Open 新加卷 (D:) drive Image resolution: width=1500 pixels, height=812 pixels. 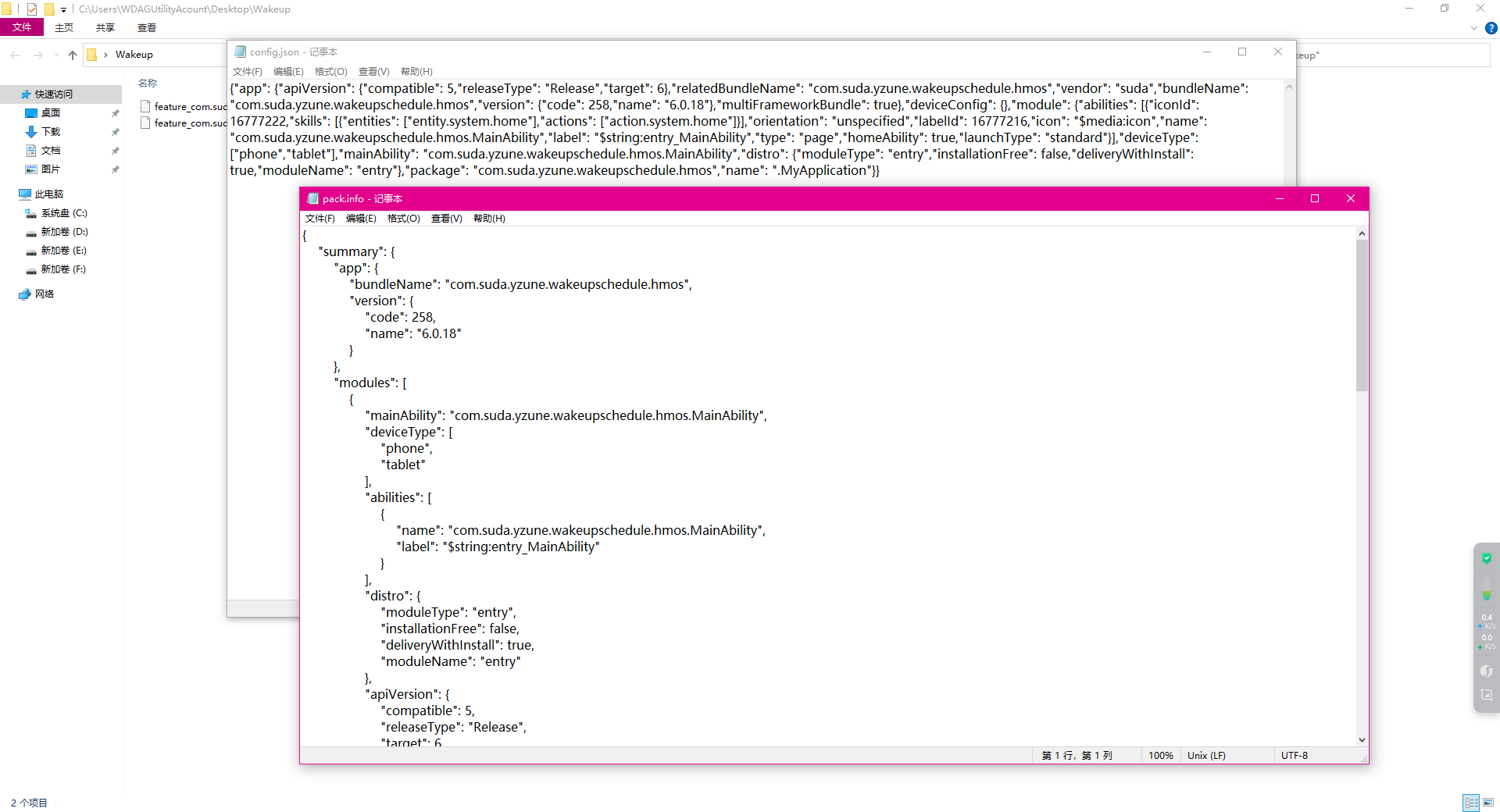pos(63,232)
